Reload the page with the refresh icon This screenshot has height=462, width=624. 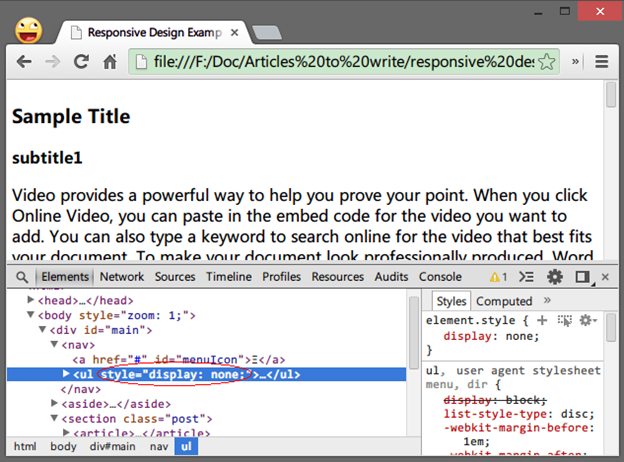click(82, 62)
